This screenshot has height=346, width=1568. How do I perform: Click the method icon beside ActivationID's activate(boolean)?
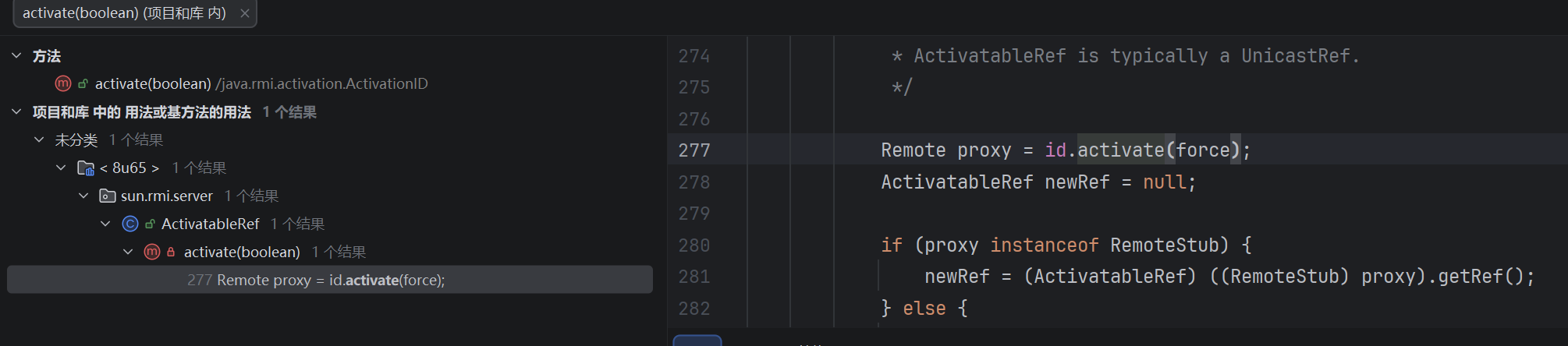[63, 83]
